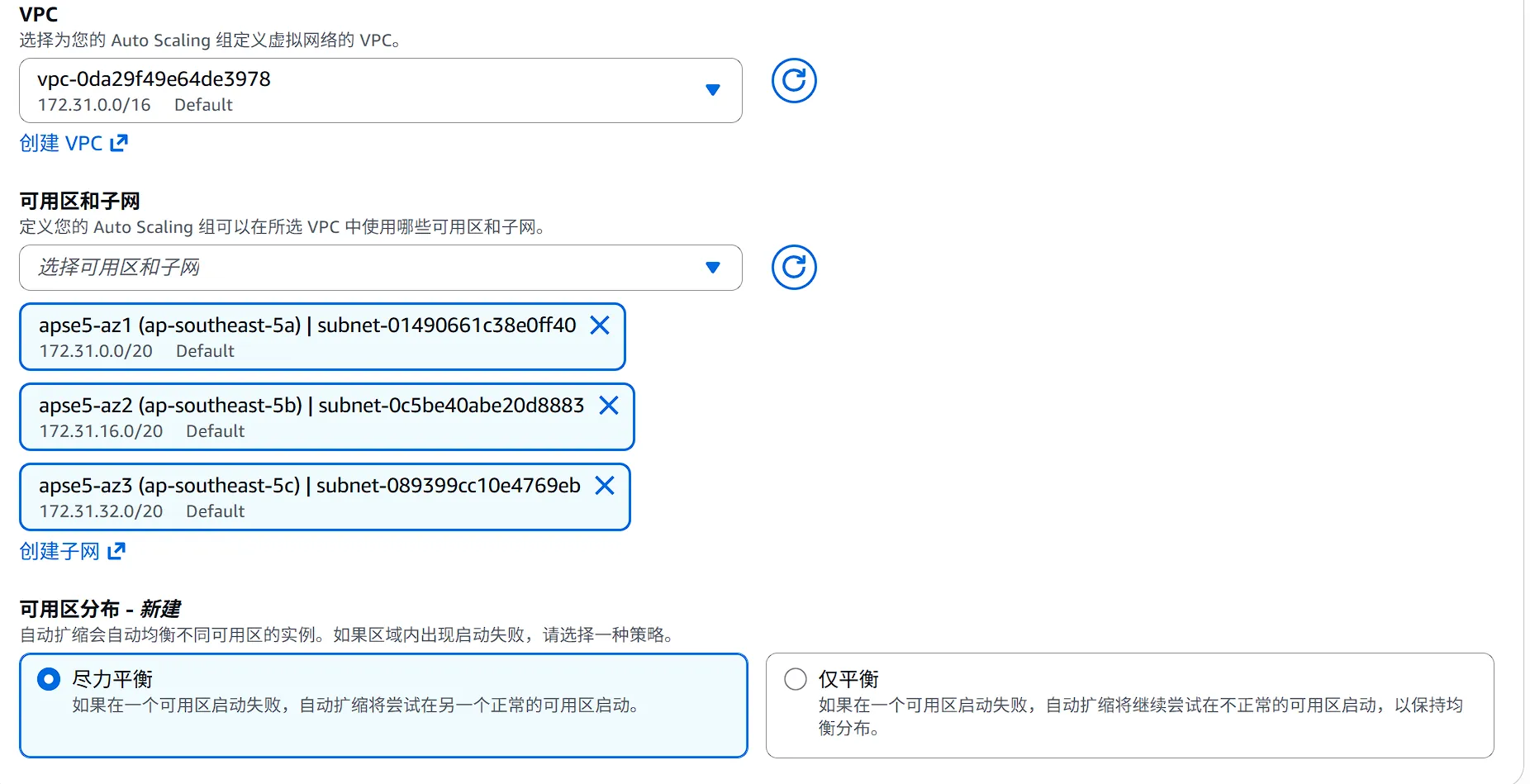Select the 尽力平衡 radio button
The height and width of the screenshot is (784, 1530).
coord(49,679)
